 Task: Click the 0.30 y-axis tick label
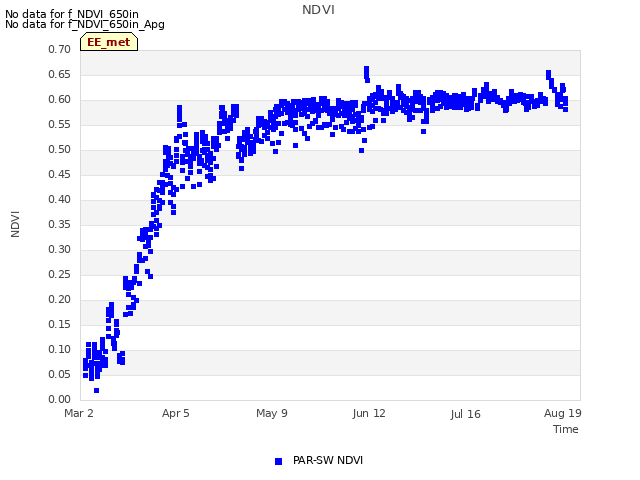[x=60, y=249]
